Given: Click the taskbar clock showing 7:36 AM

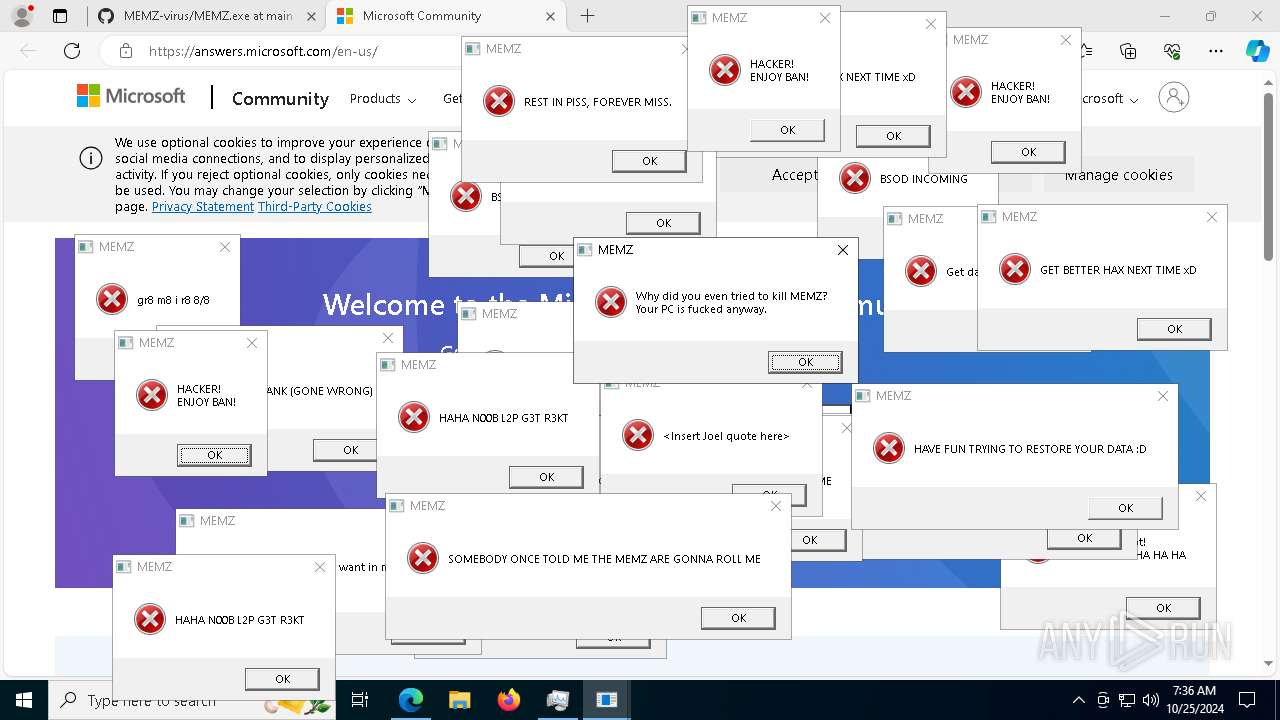Looking at the screenshot, I should [1193, 700].
